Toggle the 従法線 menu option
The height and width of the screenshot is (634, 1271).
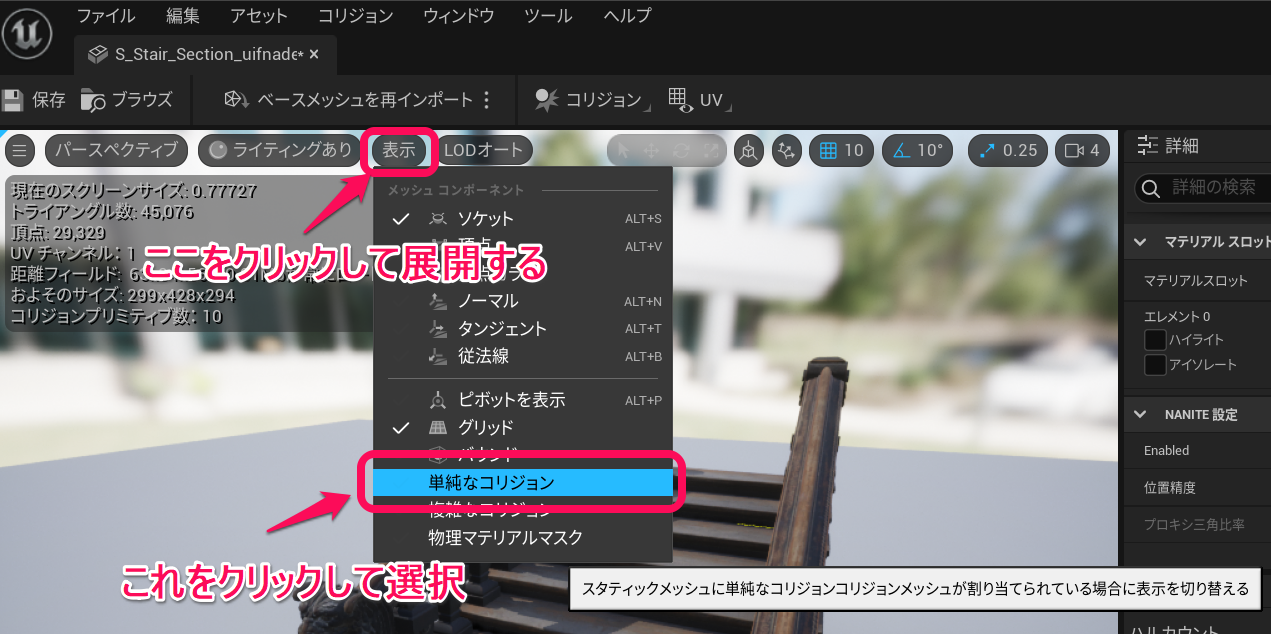pos(524,355)
